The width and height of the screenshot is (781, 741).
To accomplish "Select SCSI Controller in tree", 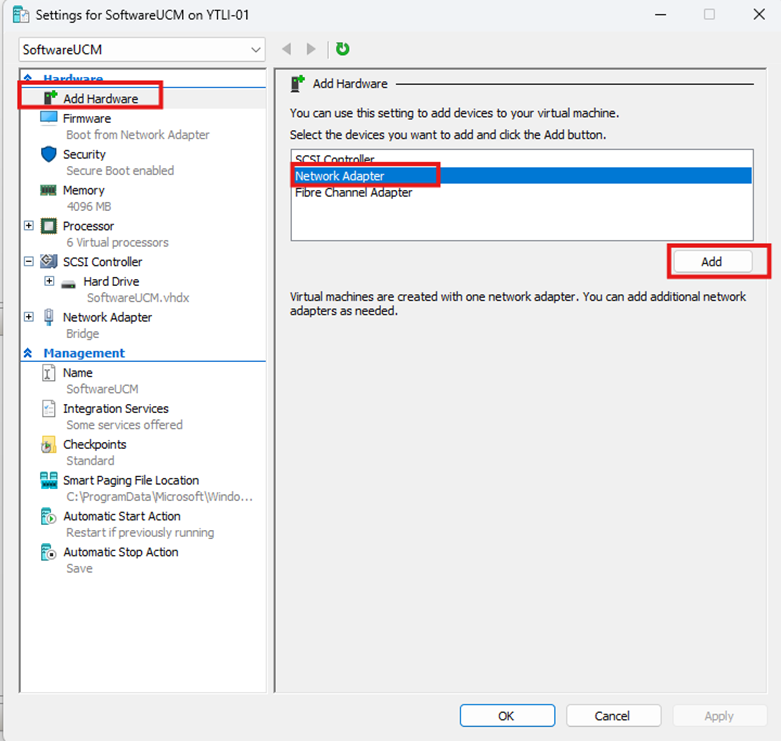I will (x=102, y=261).
